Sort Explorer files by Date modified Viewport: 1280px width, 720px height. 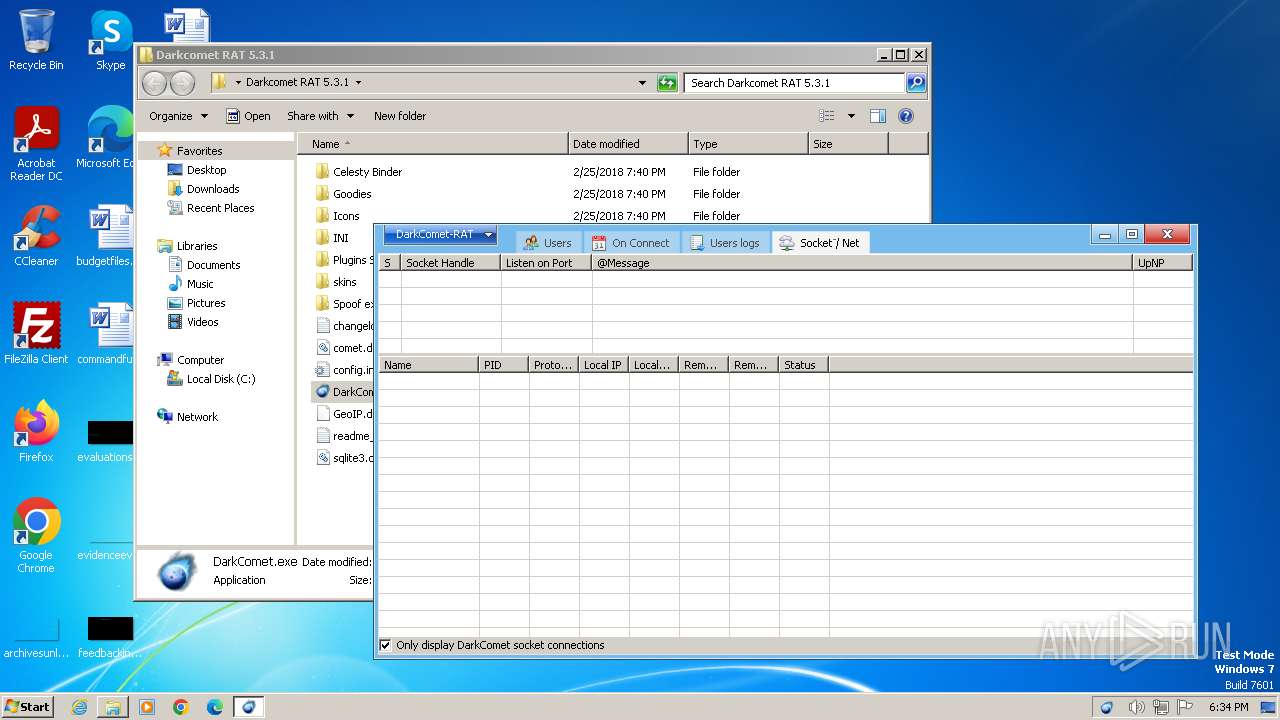(628, 144)
